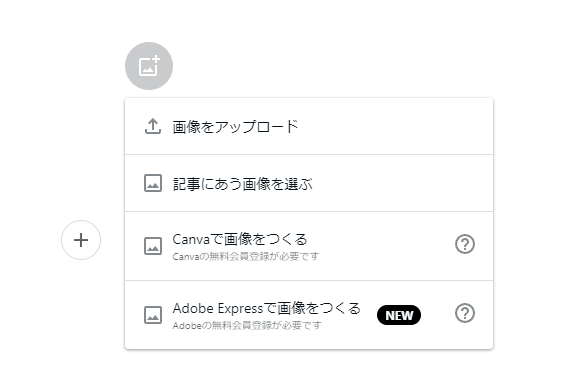Screen dimensions: 571x388
Task: Select Adobe Expressで画像をつくる option
Action: 309,315
